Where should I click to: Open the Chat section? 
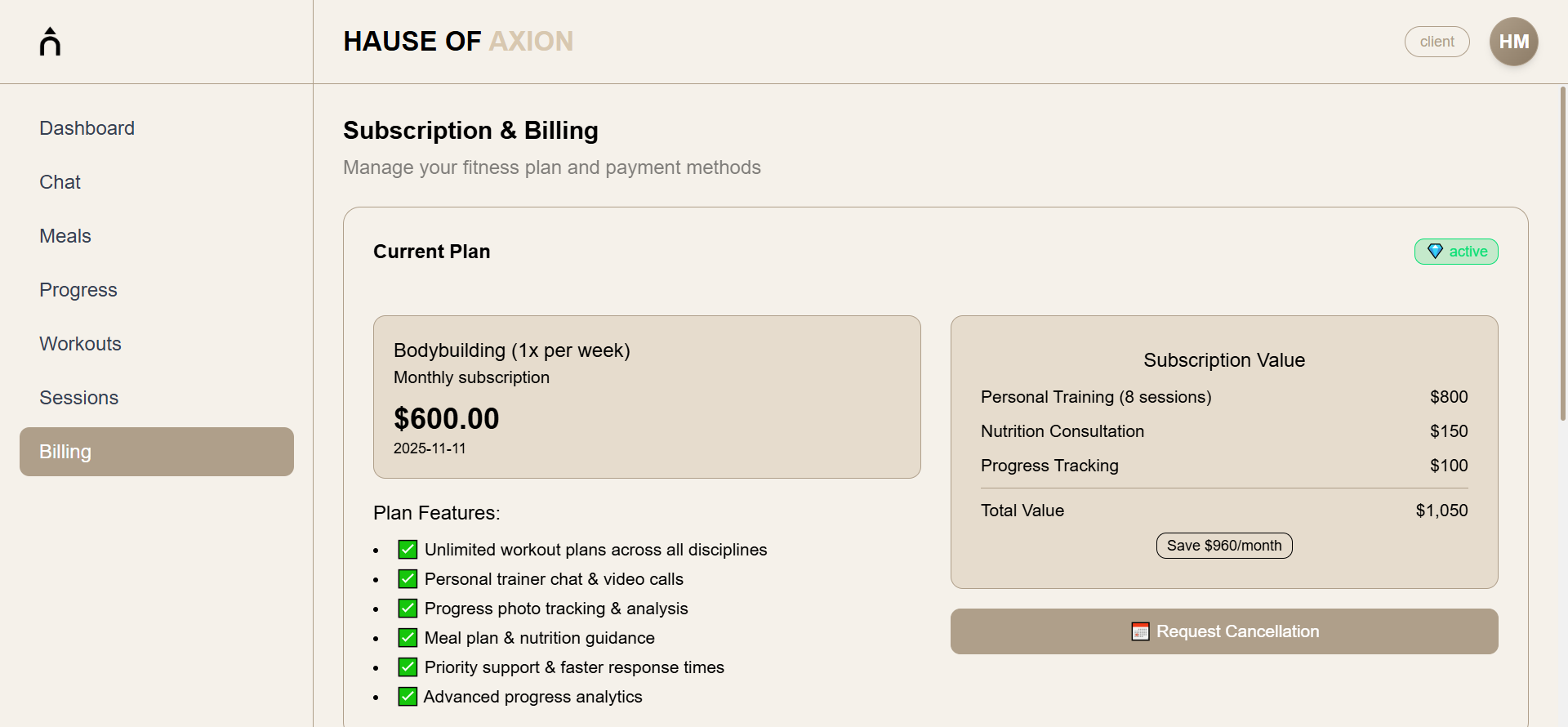pyautogui.click(x=60, y=182)
